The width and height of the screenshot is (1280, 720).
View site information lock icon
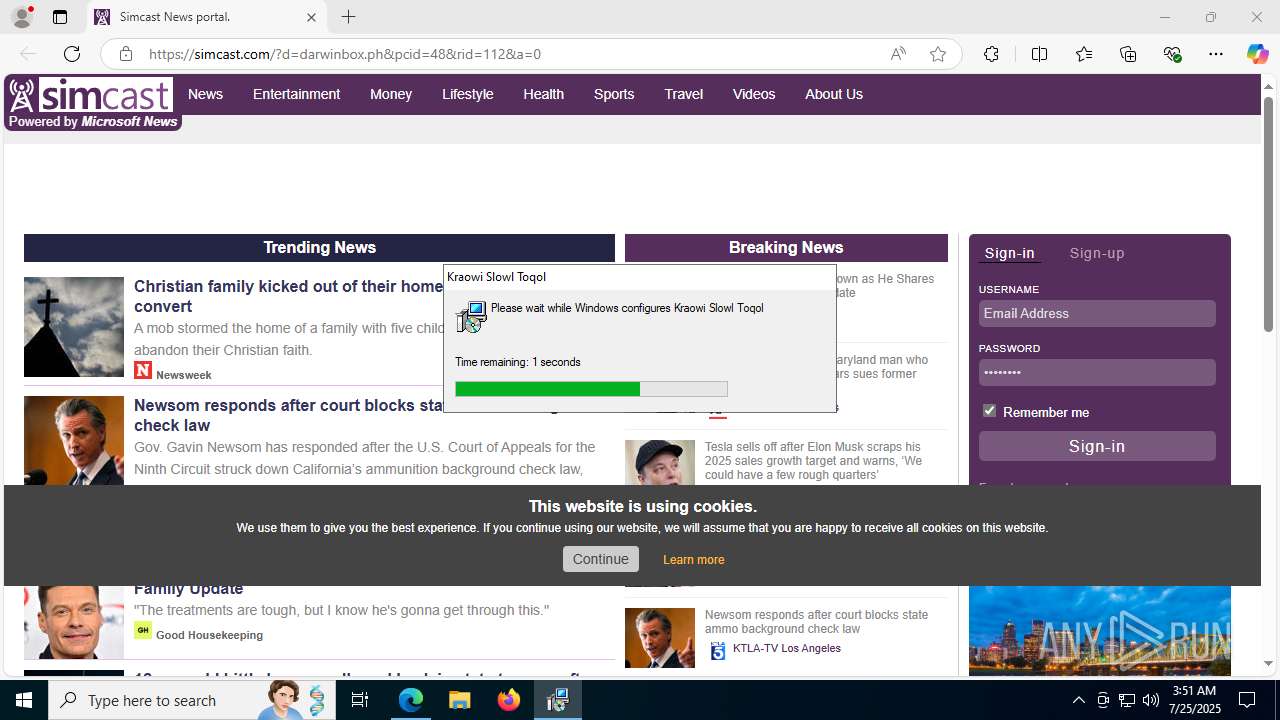(x=125, y=54)
